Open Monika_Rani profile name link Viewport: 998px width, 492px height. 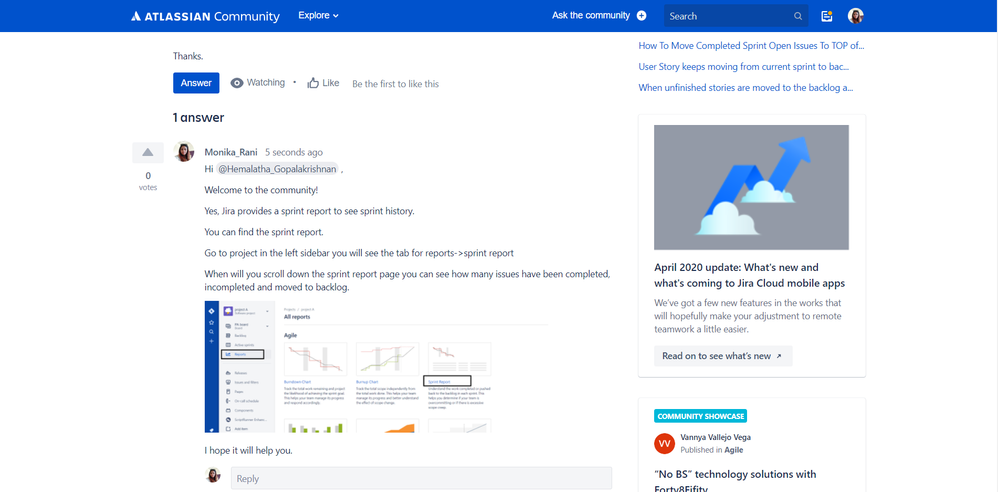pyautogui.click(x=232, y=152)
